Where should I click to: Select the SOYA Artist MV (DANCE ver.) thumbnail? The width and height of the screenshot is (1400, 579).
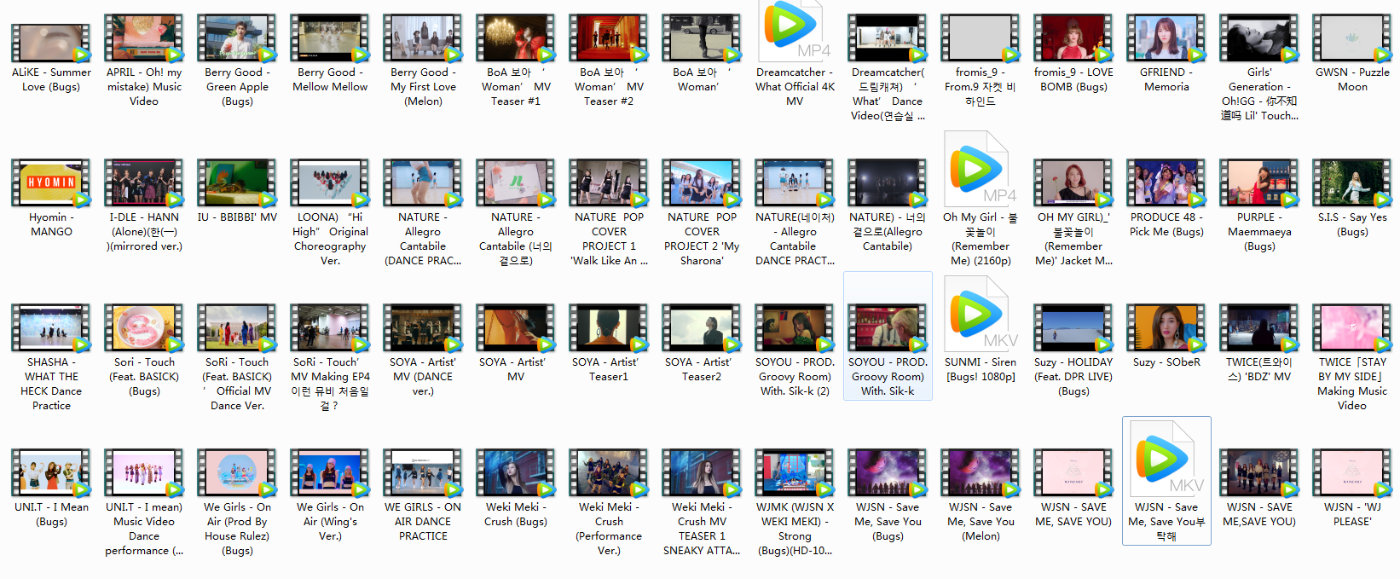(x=423, y=328)
